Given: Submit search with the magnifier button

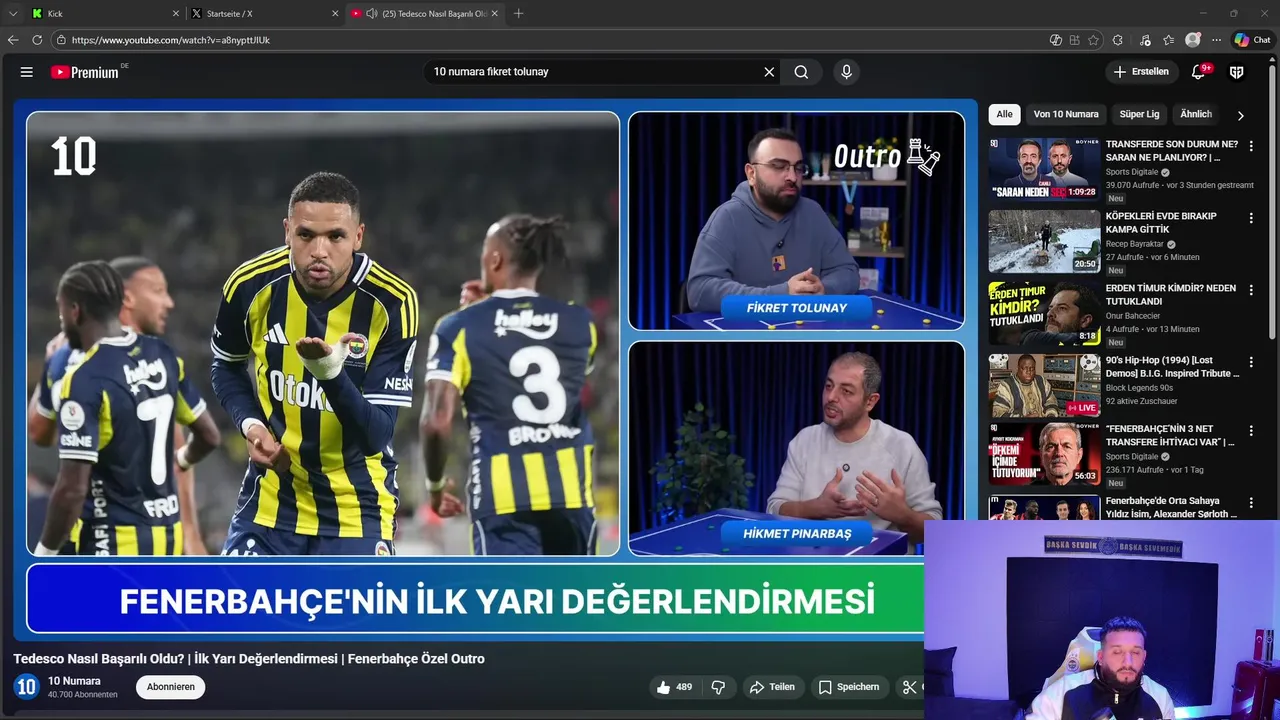Looking at the screenshot, I should point(801,72).
